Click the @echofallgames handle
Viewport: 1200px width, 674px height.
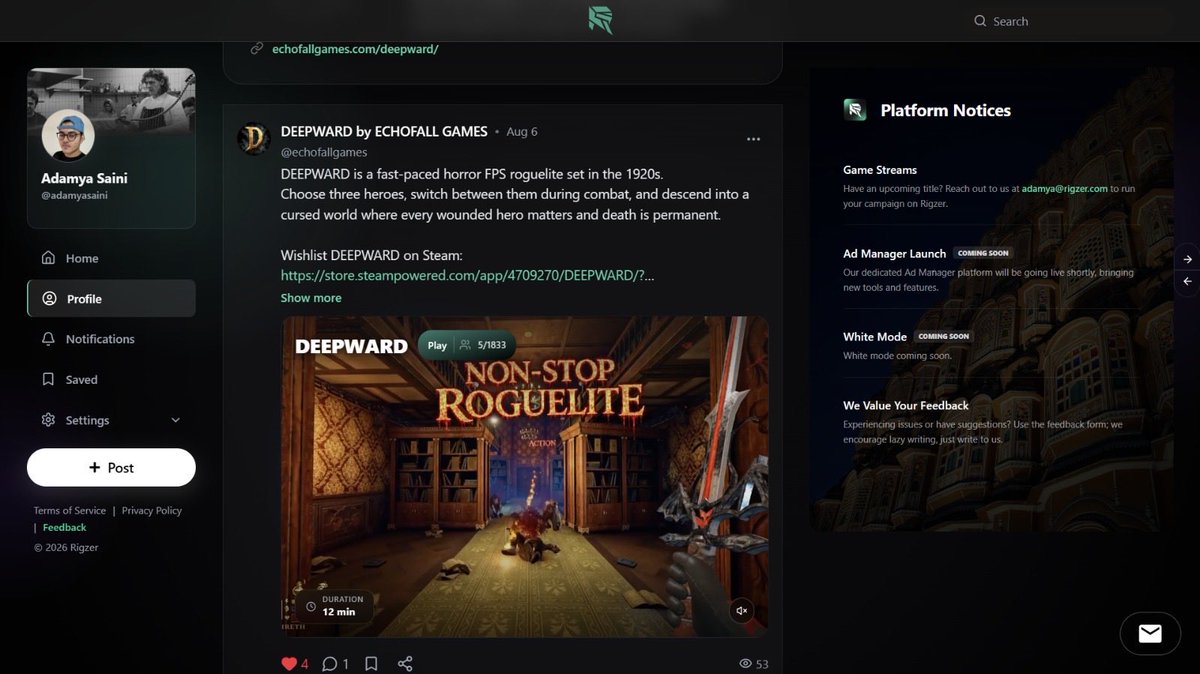(324, 152)
